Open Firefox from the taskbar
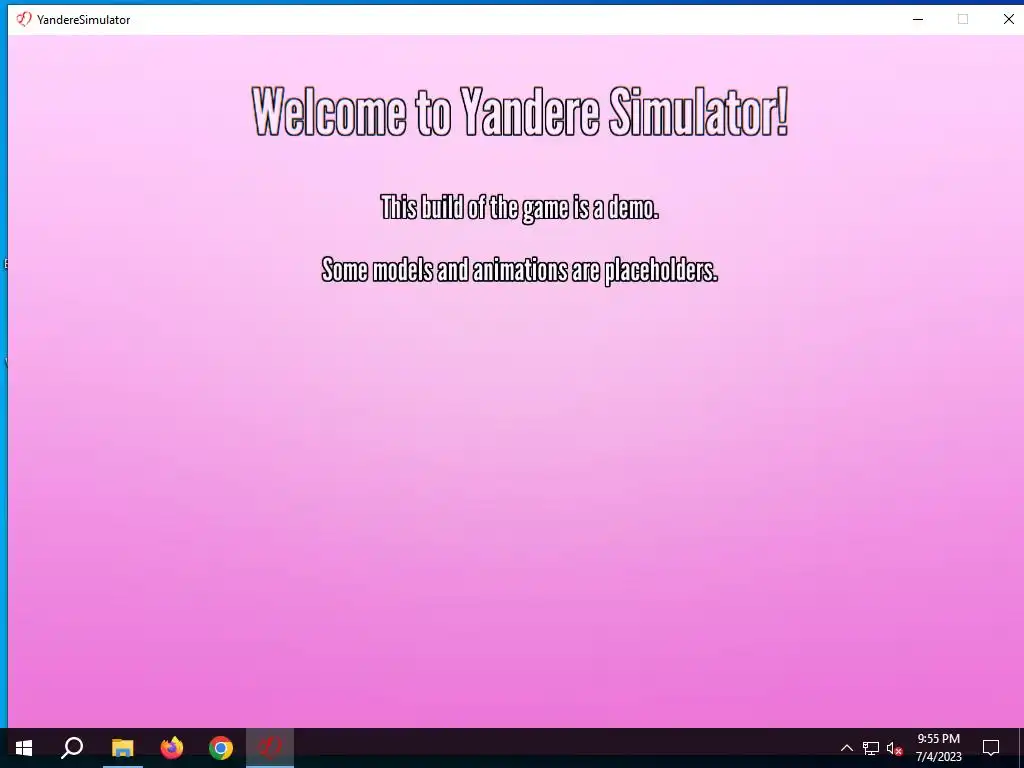The width and height of the screenshot is (1024, 768). click(x=172, y=748)
